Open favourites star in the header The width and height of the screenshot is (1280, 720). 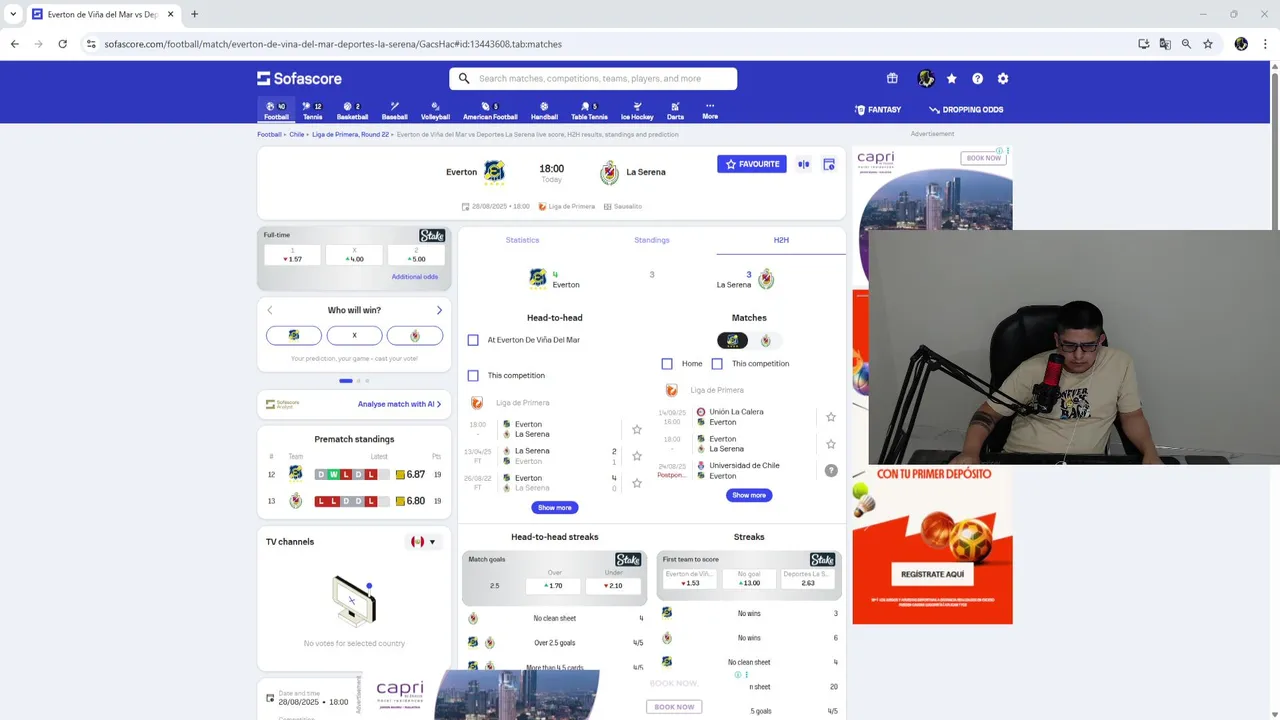pyautogui.click(x=951, y=78)
